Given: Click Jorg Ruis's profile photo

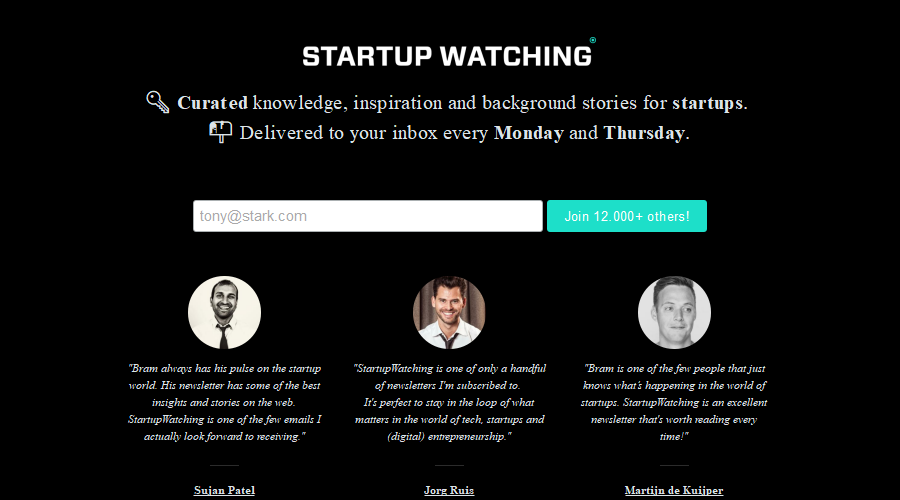Looking at the screenshot, I should [x=449, y=313].
